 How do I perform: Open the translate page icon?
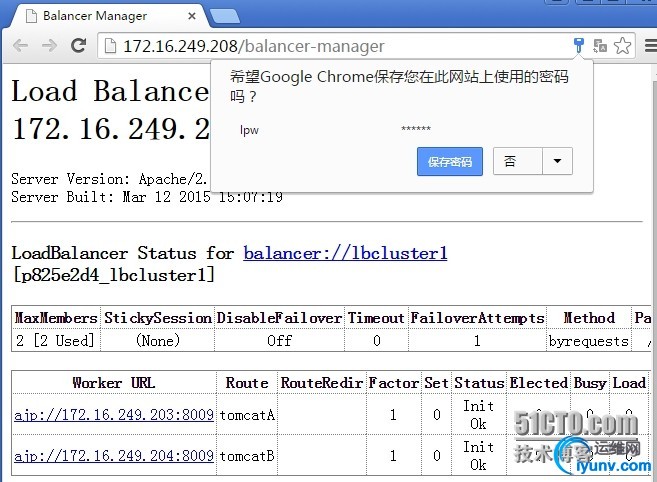click(600, 45)
